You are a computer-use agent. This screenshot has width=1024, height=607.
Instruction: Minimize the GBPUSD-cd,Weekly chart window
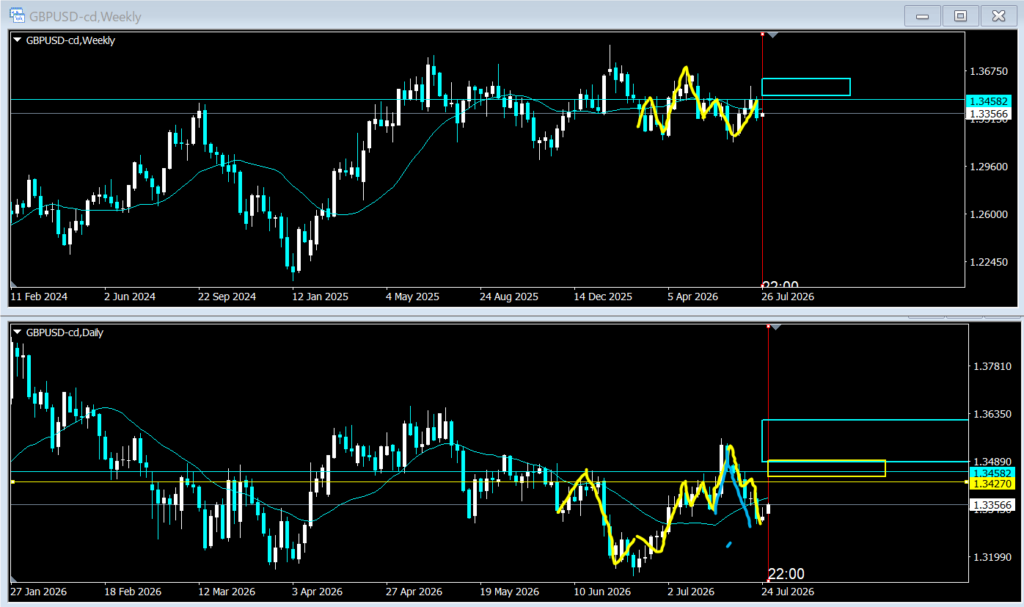tap(922, 16)
